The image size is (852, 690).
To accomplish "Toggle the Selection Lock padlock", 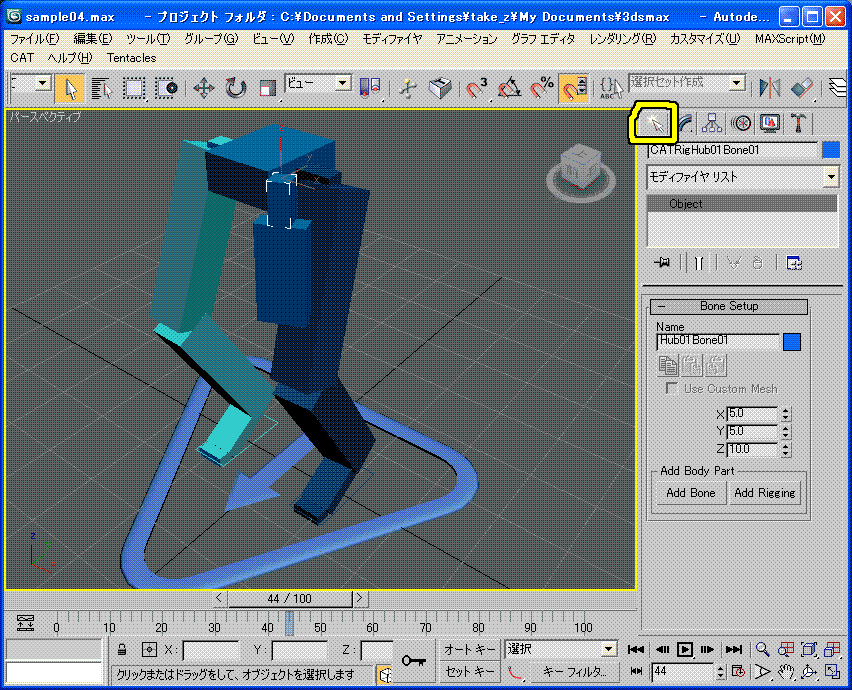I will coord(122,649).
